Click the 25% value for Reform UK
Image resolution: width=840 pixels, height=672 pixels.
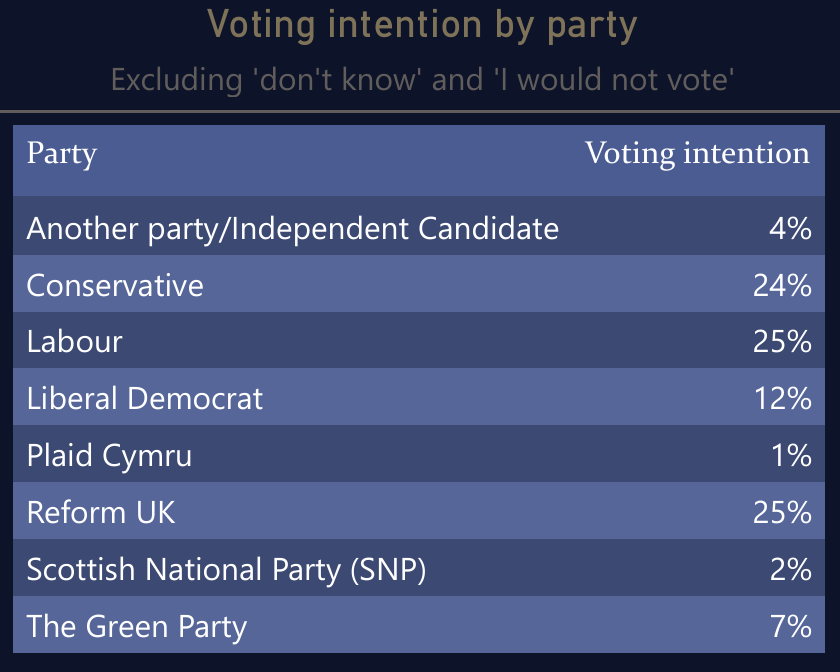(782, 512)
